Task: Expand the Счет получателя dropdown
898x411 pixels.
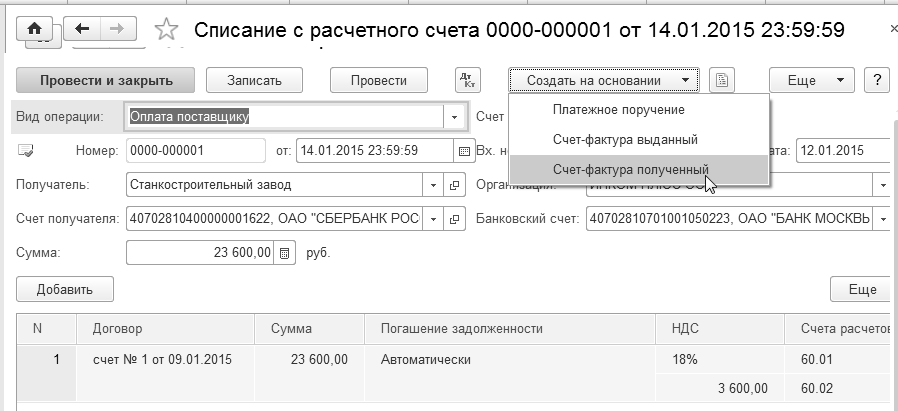Action: [x=434, y=219]
